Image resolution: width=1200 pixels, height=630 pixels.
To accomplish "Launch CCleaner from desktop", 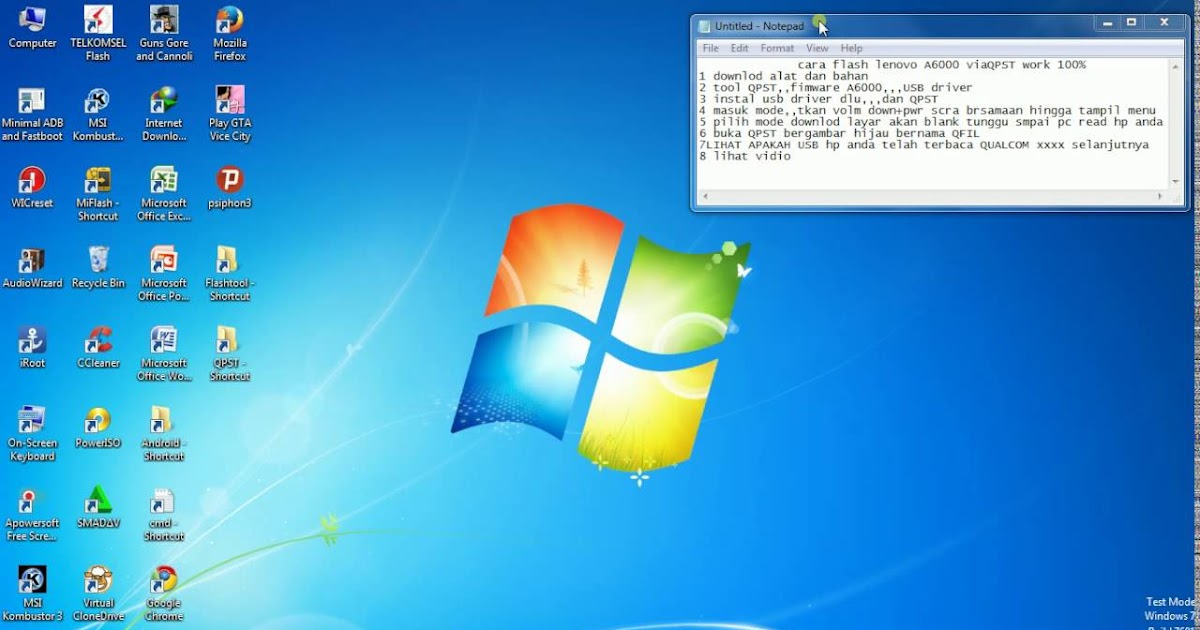I will point(97,347).
